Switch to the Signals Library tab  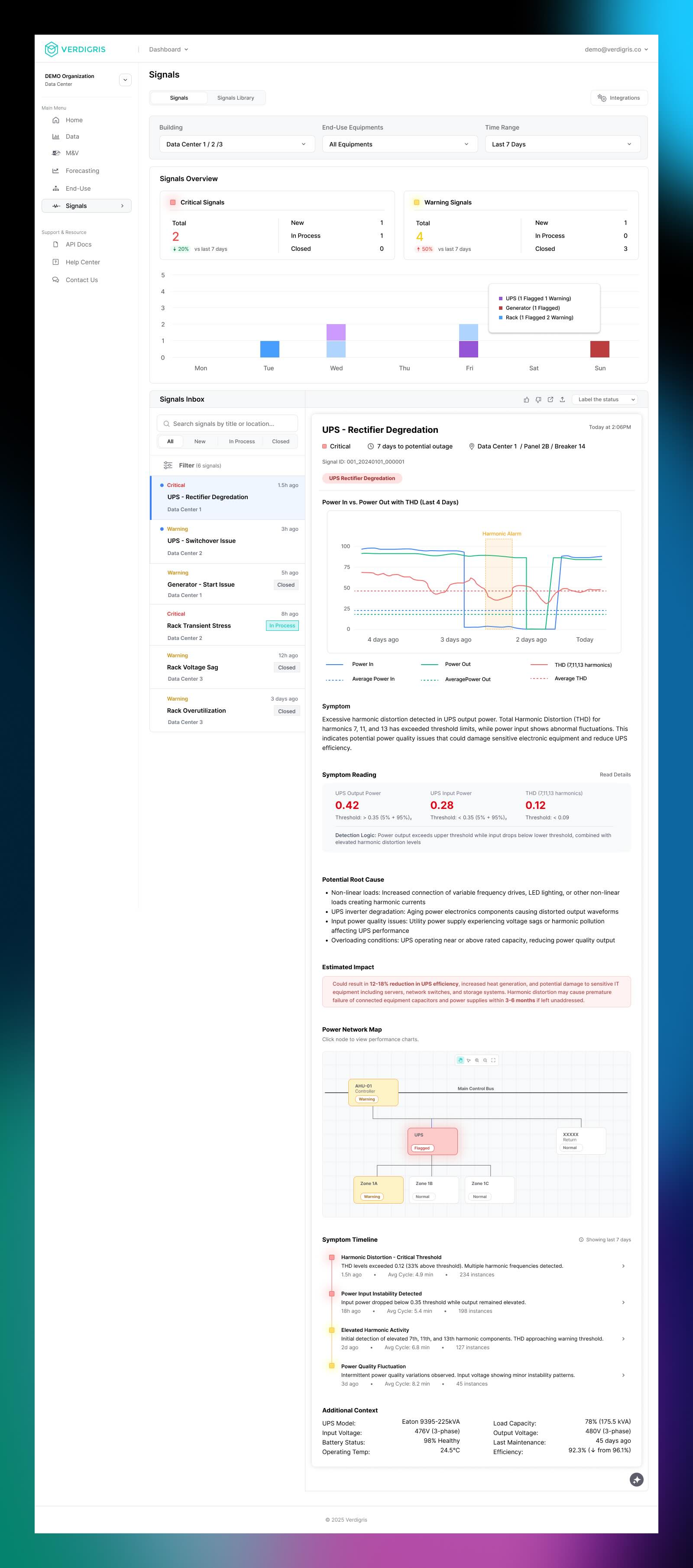(236, 98)
